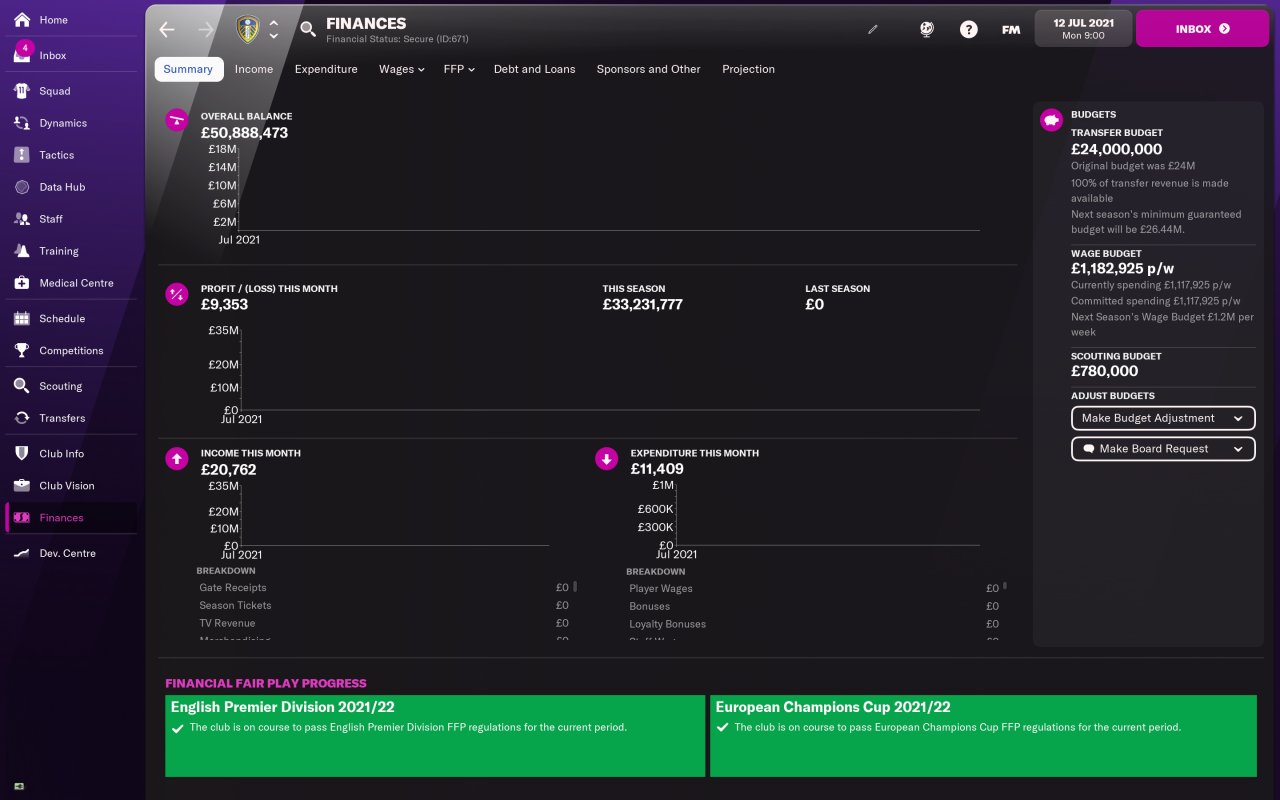Click the income this month value £20,762
Image resolution: width=1280 pixels, height=800 pixels.
coord(228,469)
